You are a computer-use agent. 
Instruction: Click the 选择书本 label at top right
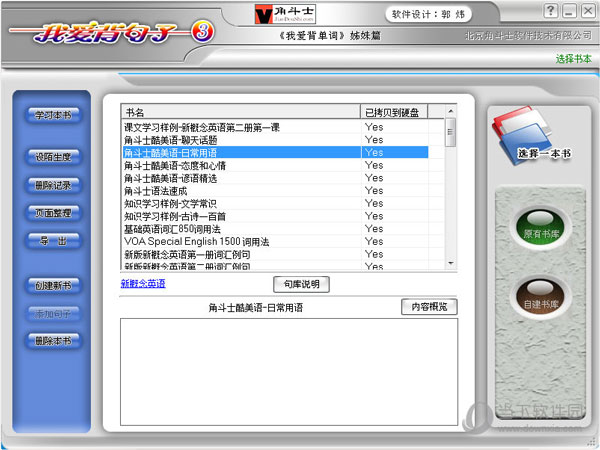click(x=574, y=59)
